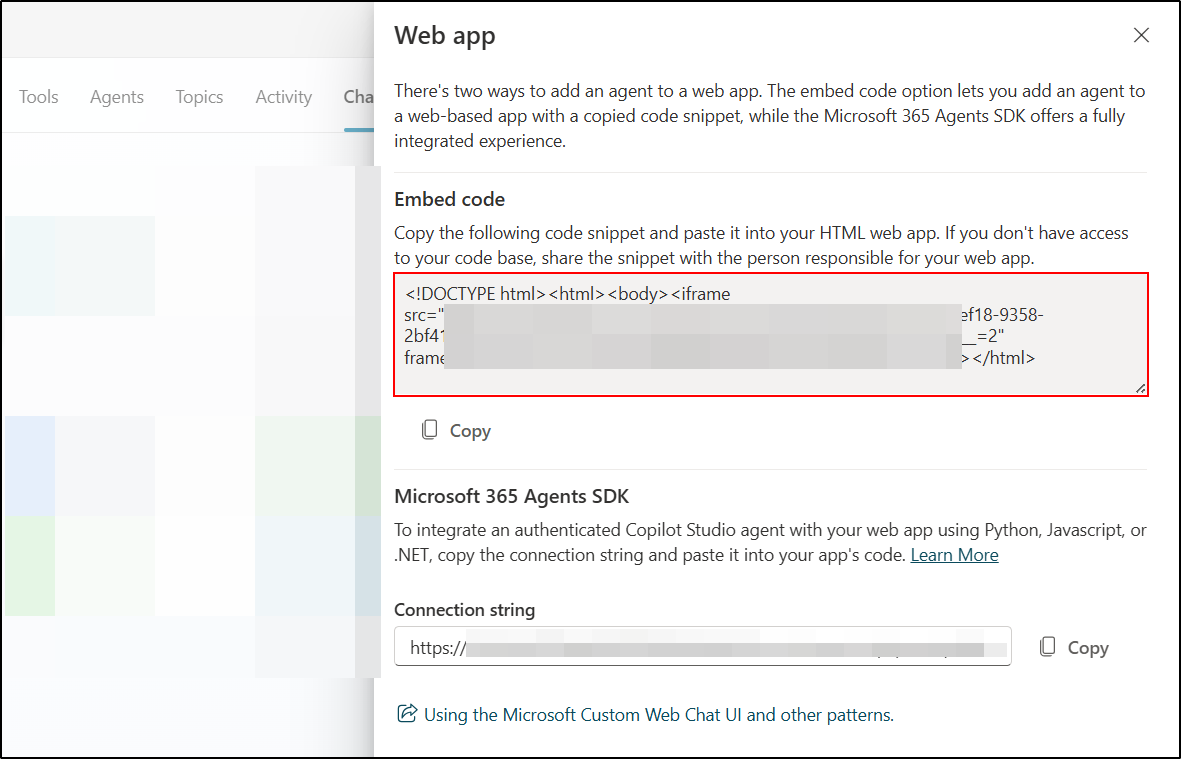Click the embed code resize handle
Viewport: 1181px width, 759px height.
(1140, 389)
